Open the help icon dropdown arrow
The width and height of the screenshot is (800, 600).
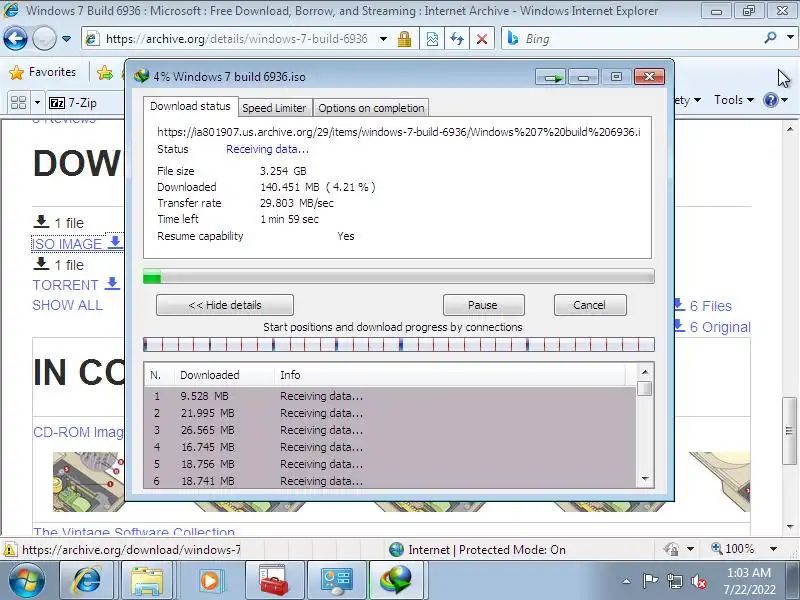click(785, 100)
